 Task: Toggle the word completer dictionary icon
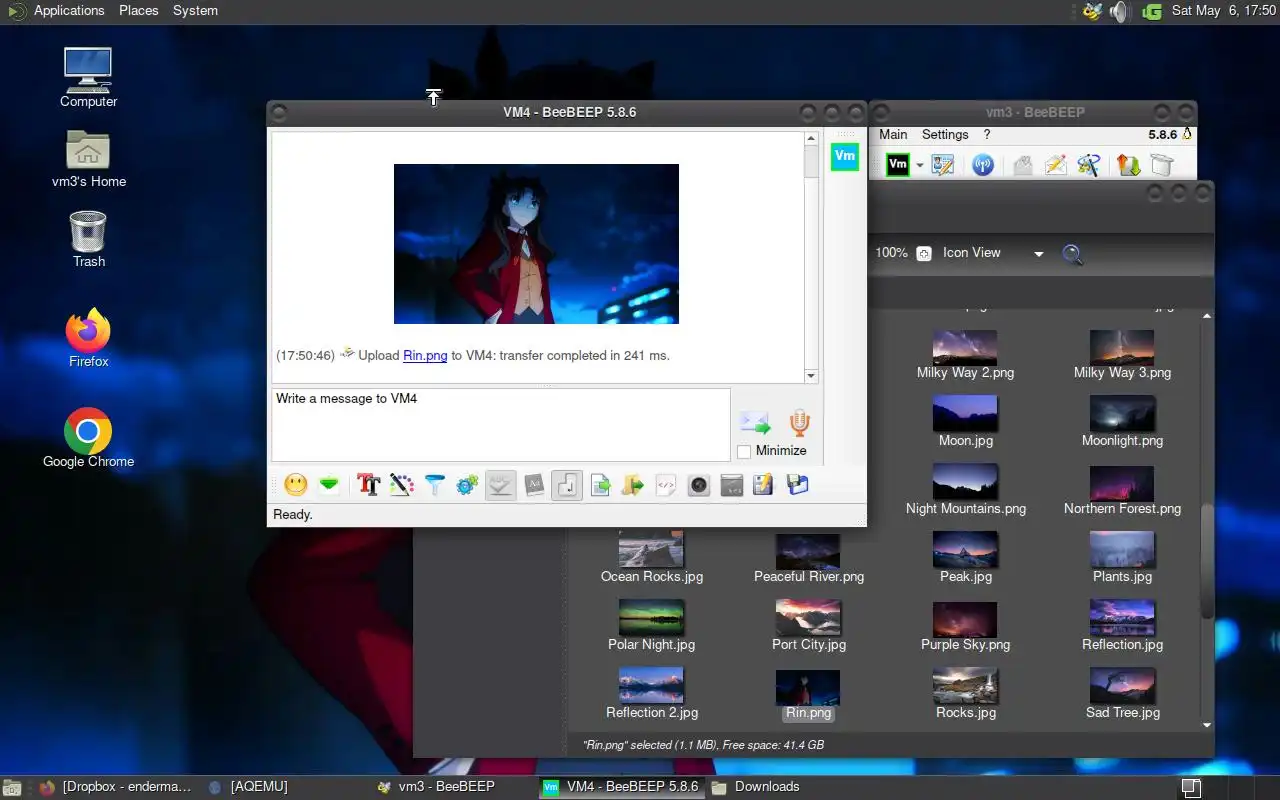(534, 485)
